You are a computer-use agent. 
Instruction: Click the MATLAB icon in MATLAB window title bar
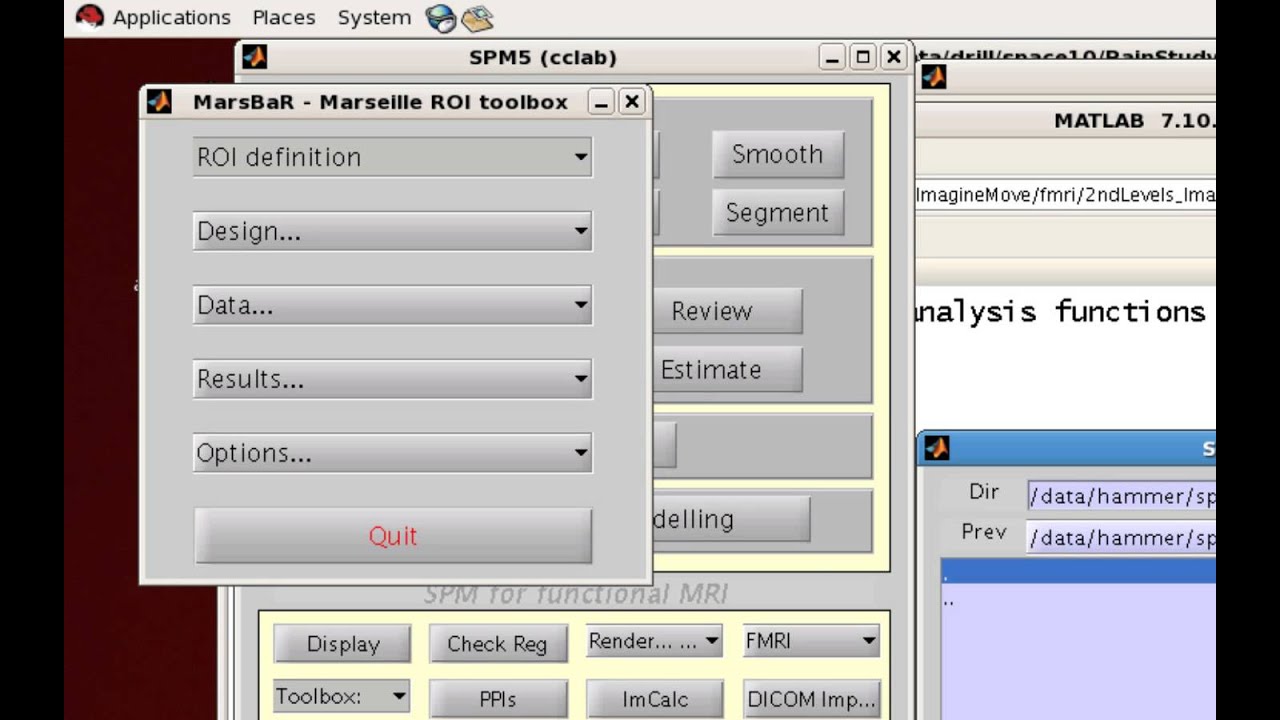(x=934, y=76)
